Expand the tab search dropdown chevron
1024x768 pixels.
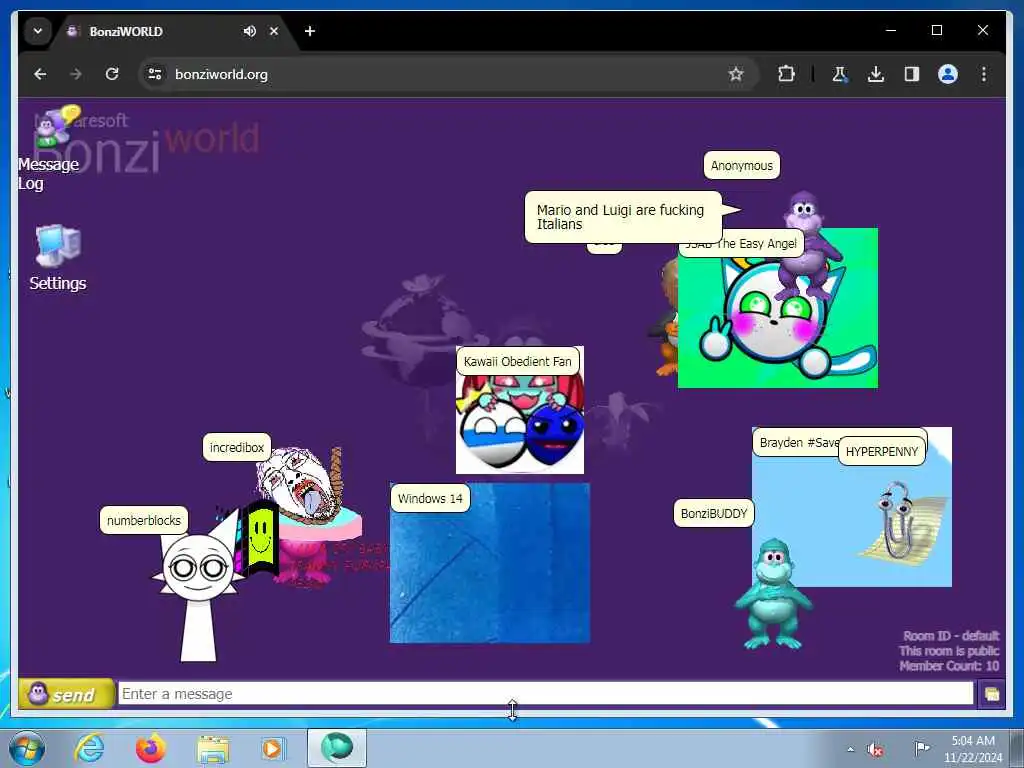click(38, 31)
